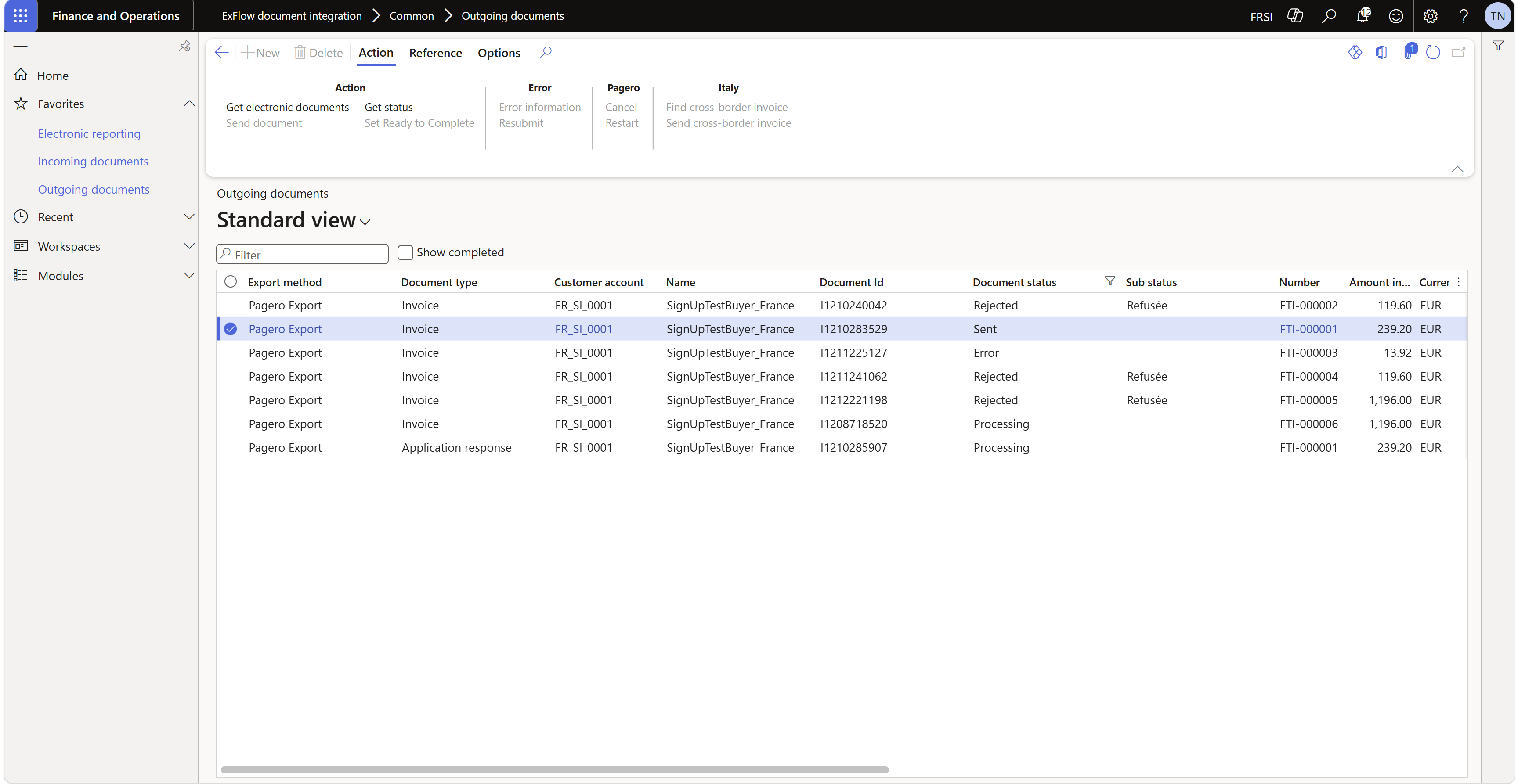This screenshot has width=1518, height=784.
Task: Switch to the Reference tab
Action: (435, 52)
